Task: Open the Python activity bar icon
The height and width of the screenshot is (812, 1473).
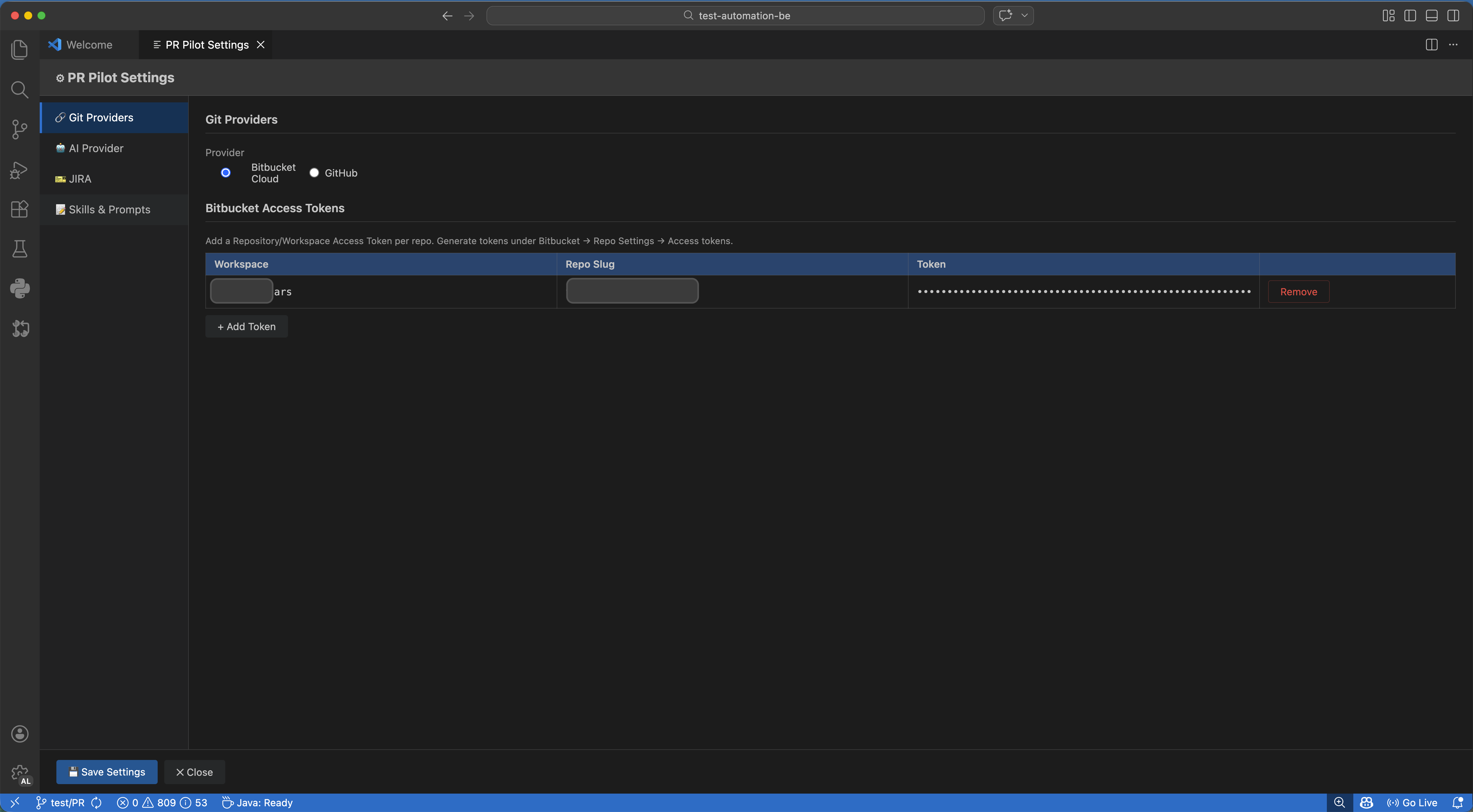Action: [x=20, y=289]
